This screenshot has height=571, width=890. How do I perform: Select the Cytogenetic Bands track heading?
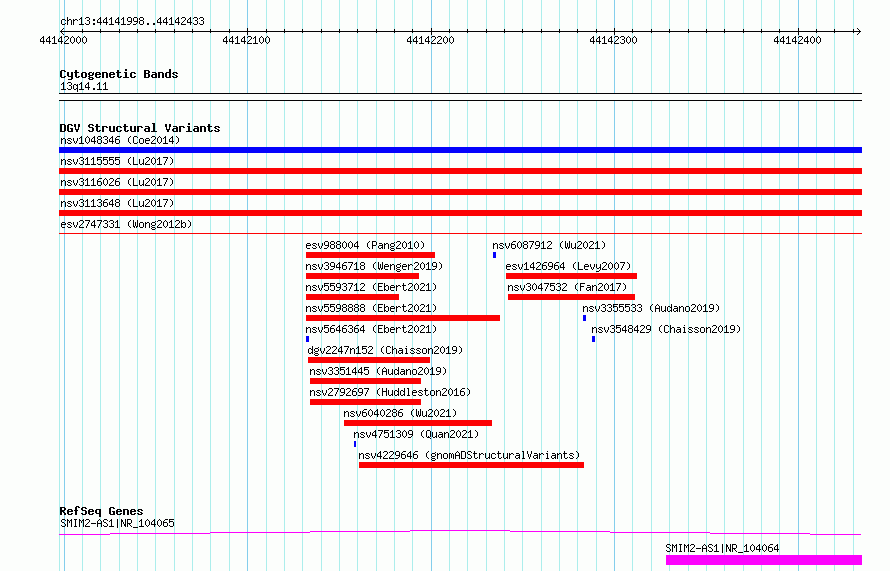[119, 74]
